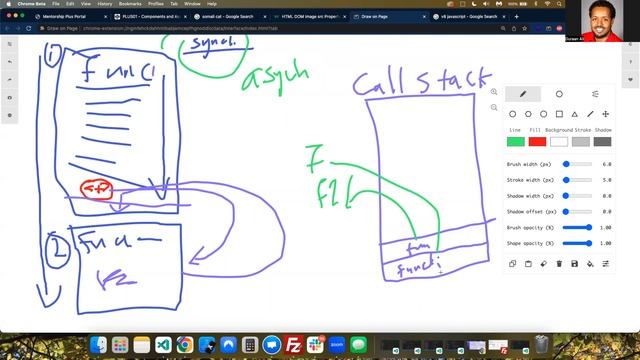Open the dark gray Shadow color swatch

coord(602,142)
